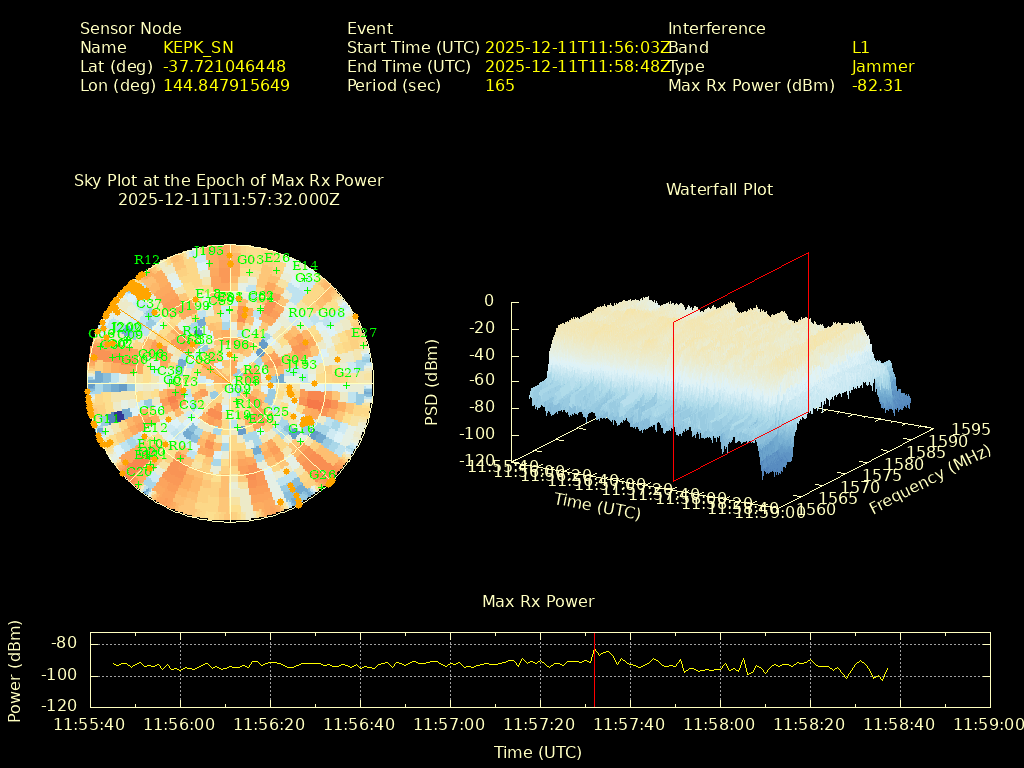Select the C32 satellite marker
1024x768 pixels.
(x=192, y=417)
